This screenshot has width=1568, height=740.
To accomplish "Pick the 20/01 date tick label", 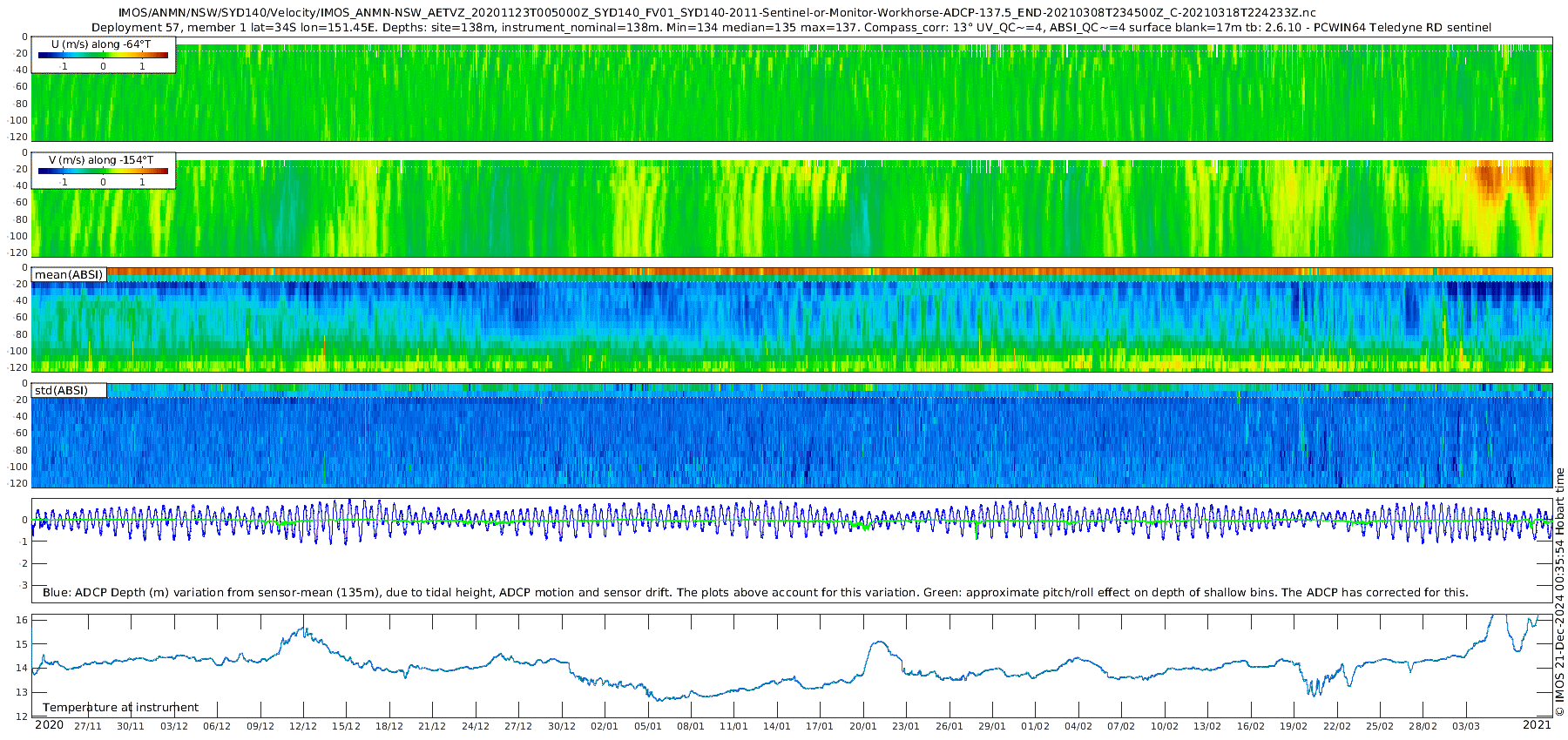I will click(862, 726).
